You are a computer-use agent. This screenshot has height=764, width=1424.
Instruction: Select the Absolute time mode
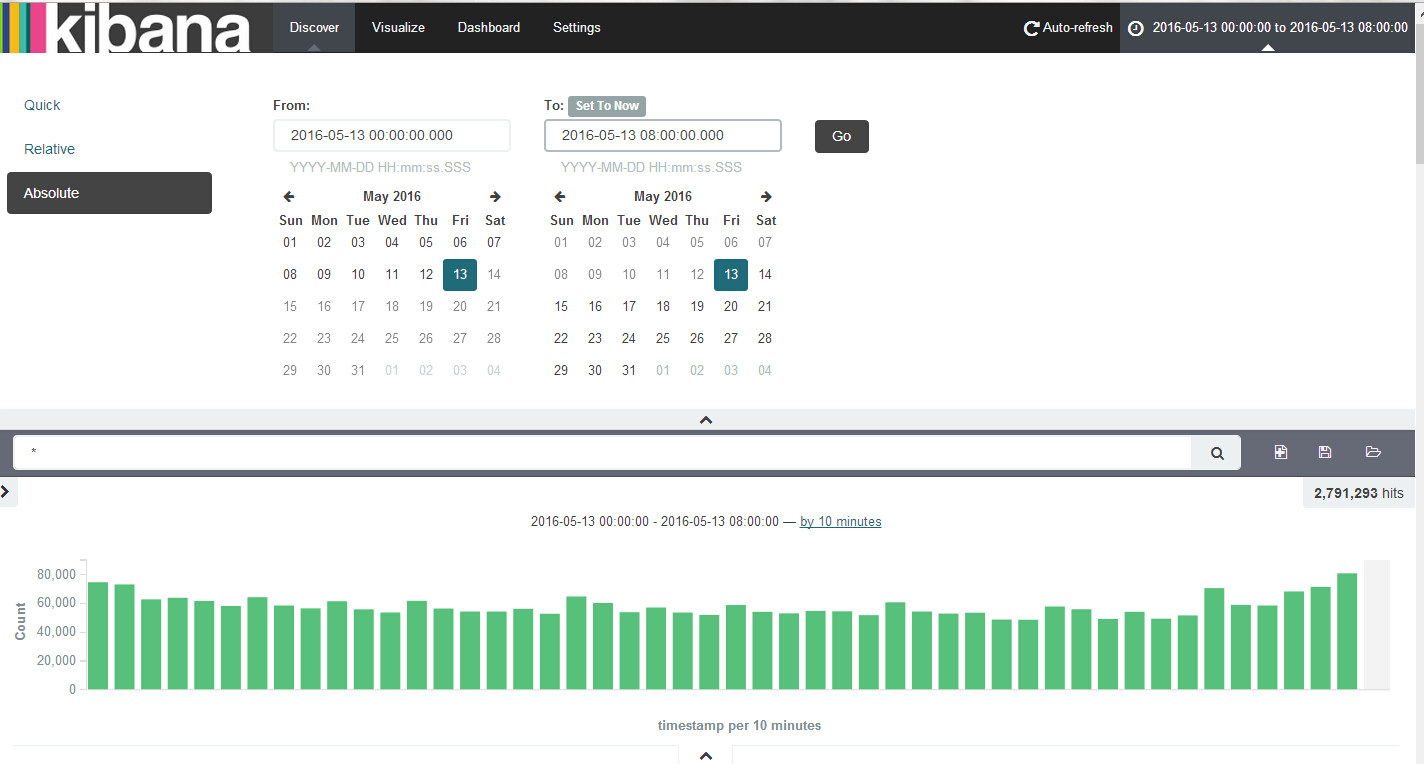[x=109, y=193]
